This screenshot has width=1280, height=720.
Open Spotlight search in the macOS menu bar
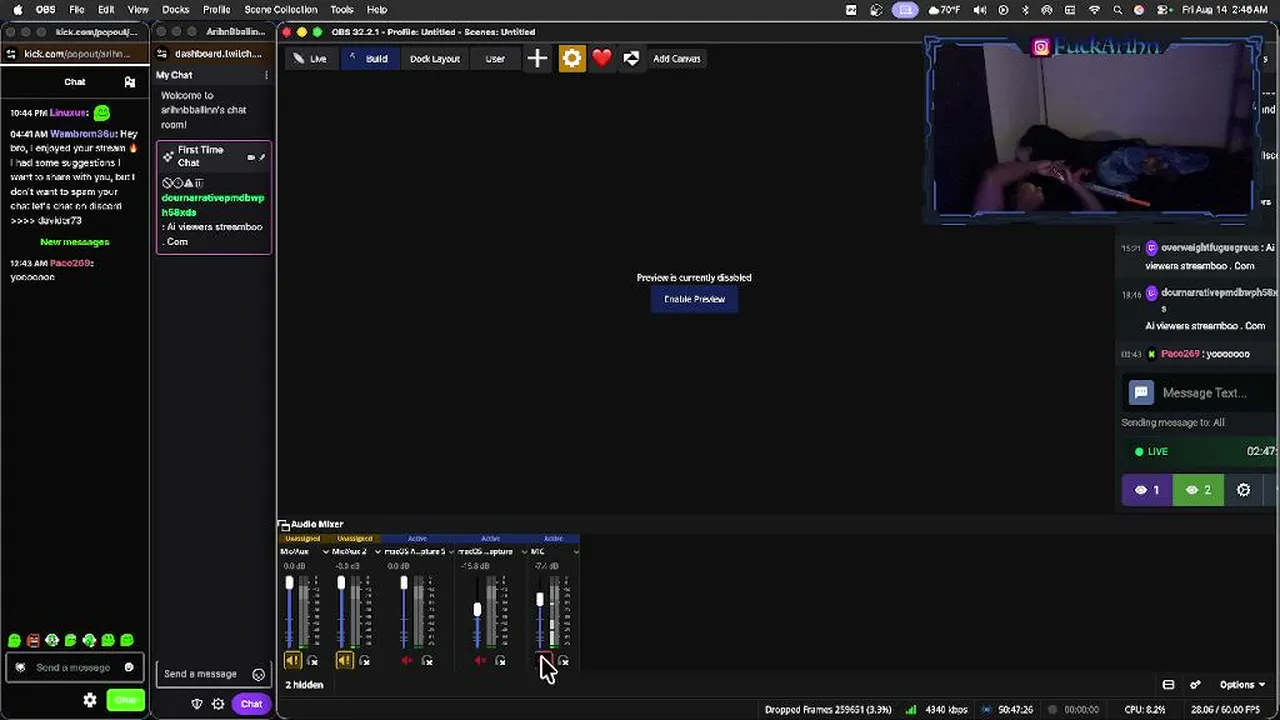(x=1117, y=10)
